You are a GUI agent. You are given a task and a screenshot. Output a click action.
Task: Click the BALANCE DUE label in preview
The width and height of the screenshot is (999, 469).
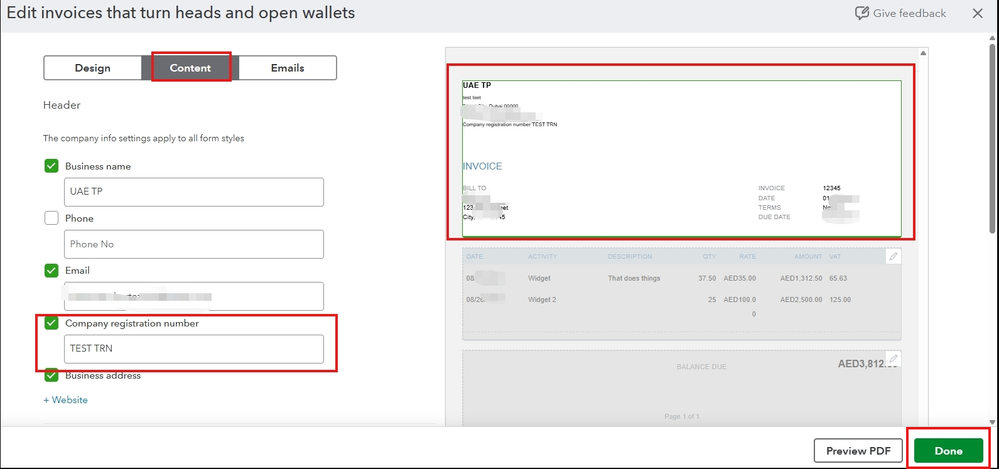[701, 367]
